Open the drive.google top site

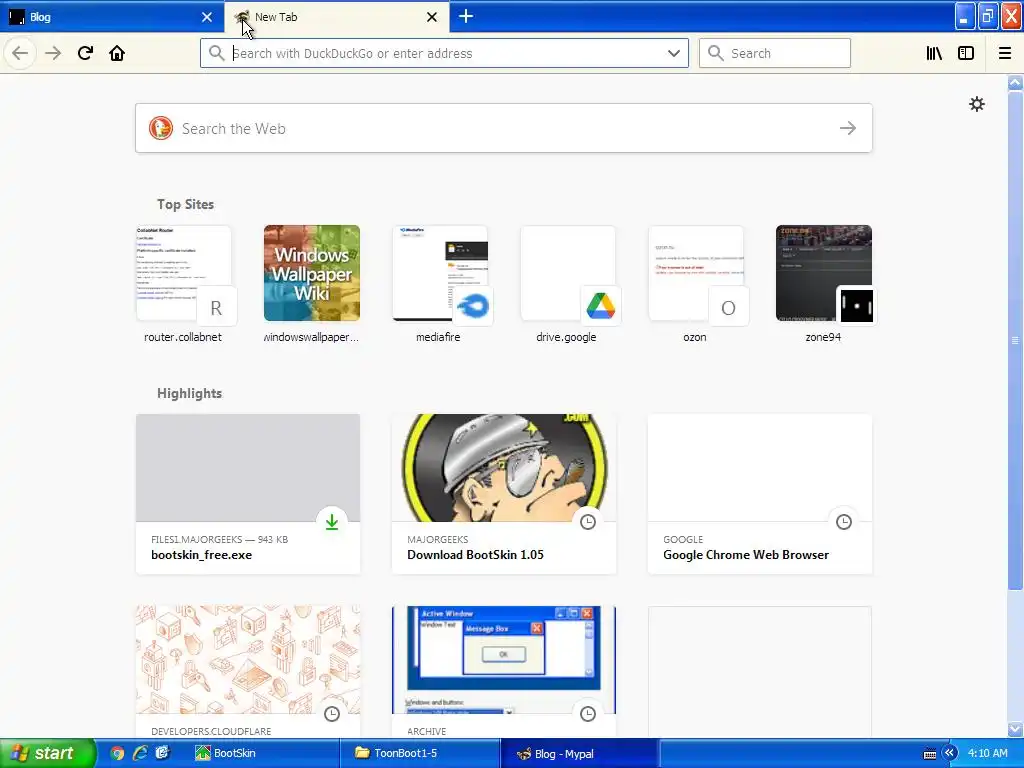[x=568, y=284]
